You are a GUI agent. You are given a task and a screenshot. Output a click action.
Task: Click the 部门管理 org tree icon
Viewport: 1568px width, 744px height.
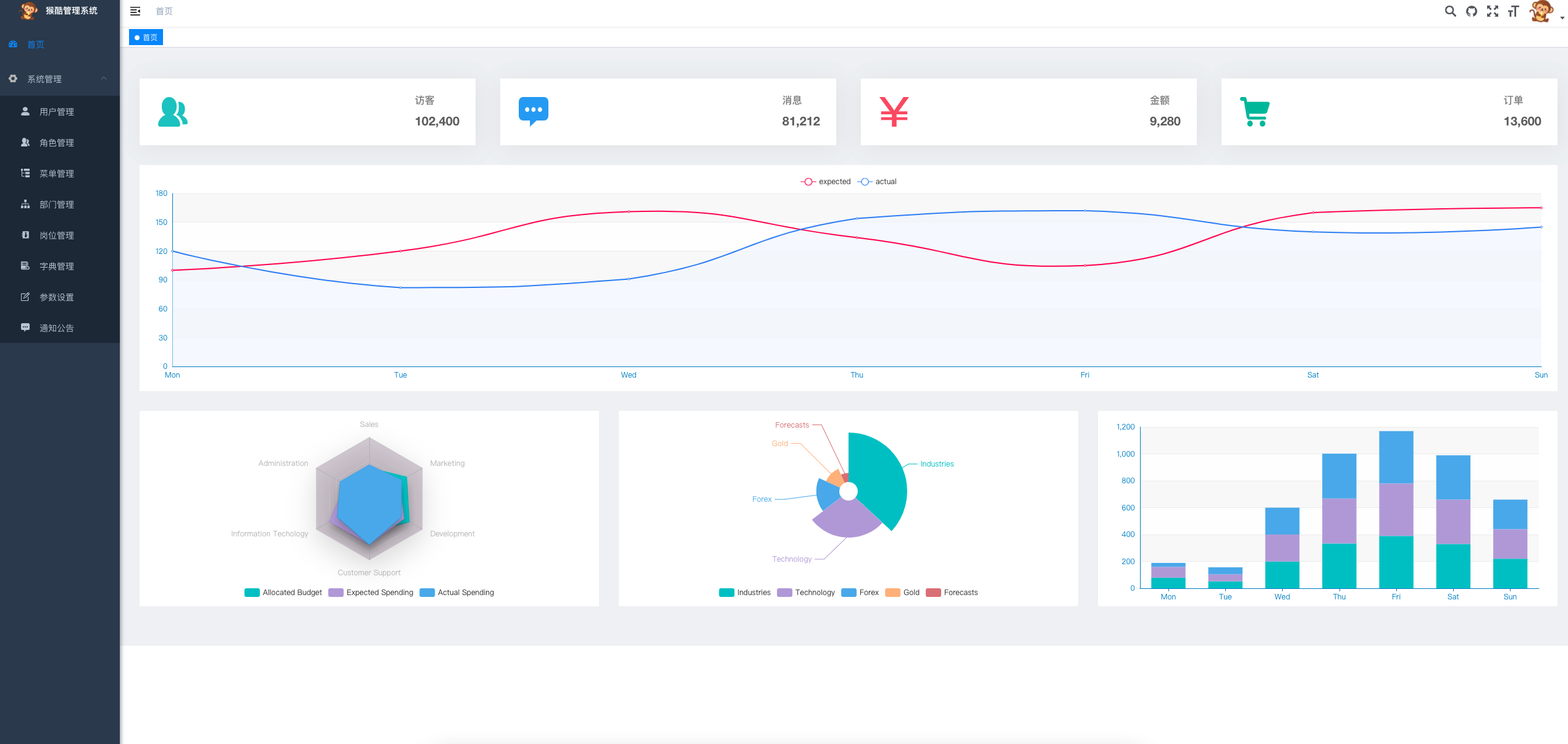(25, 204)
